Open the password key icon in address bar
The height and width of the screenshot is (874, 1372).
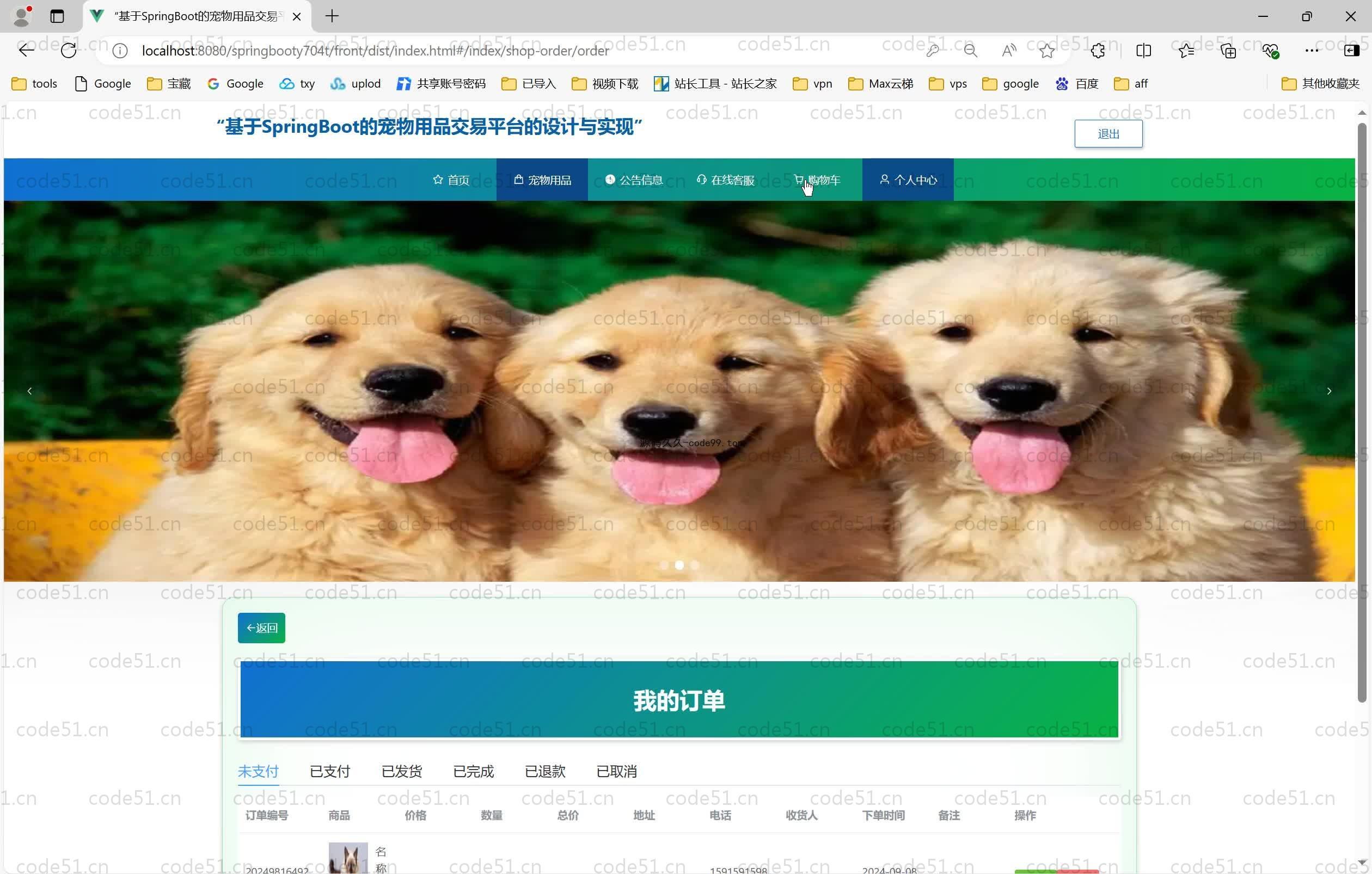(x=932, y=51)
